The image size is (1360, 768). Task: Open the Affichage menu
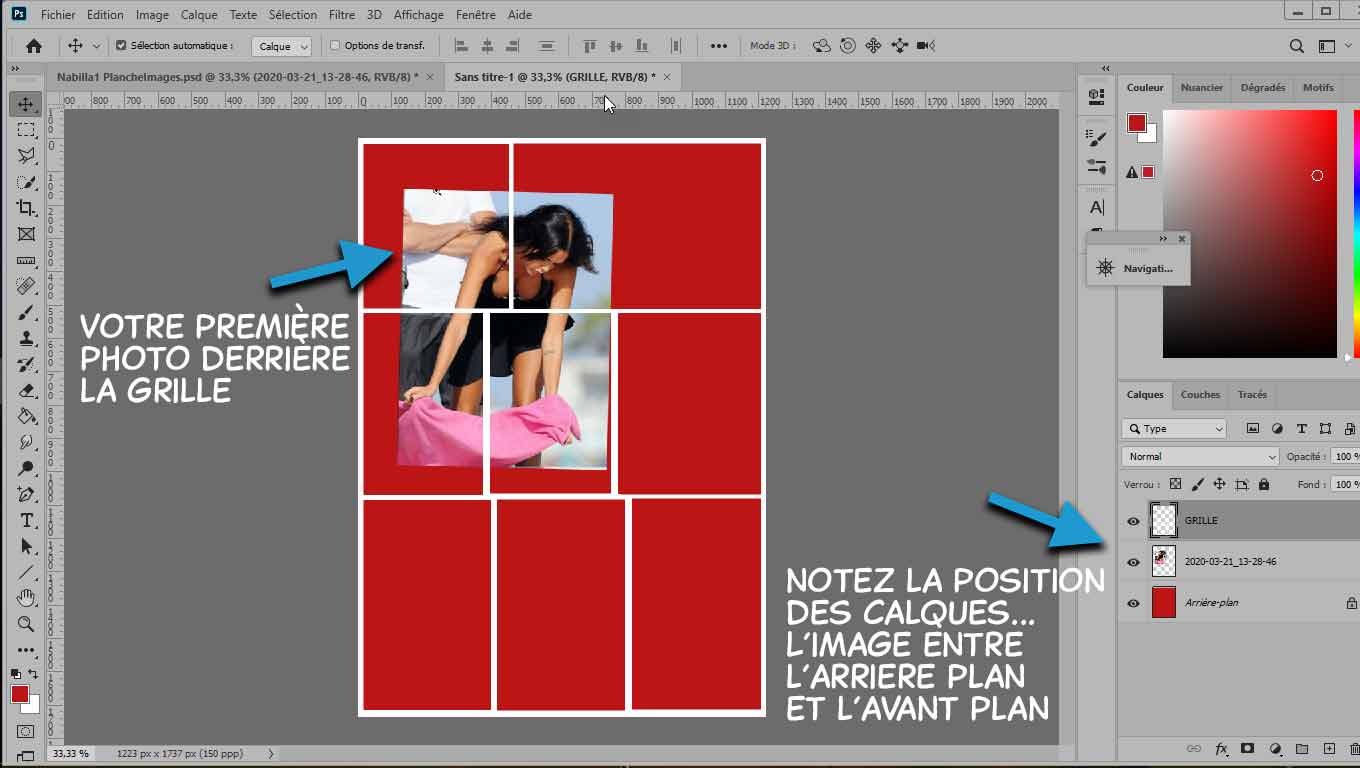(x=419, y=15)
